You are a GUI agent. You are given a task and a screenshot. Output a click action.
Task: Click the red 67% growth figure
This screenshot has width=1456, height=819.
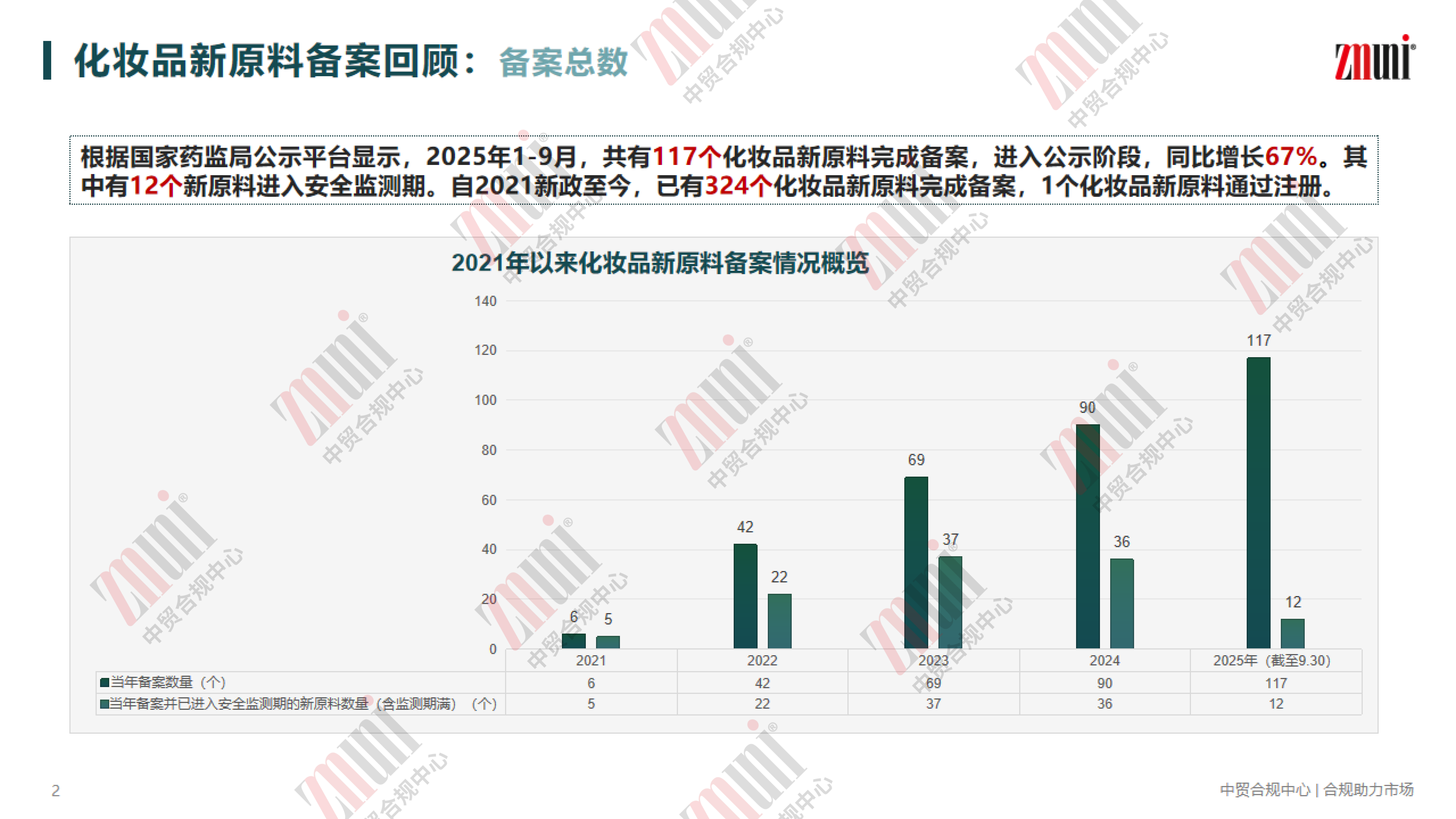1291,157
